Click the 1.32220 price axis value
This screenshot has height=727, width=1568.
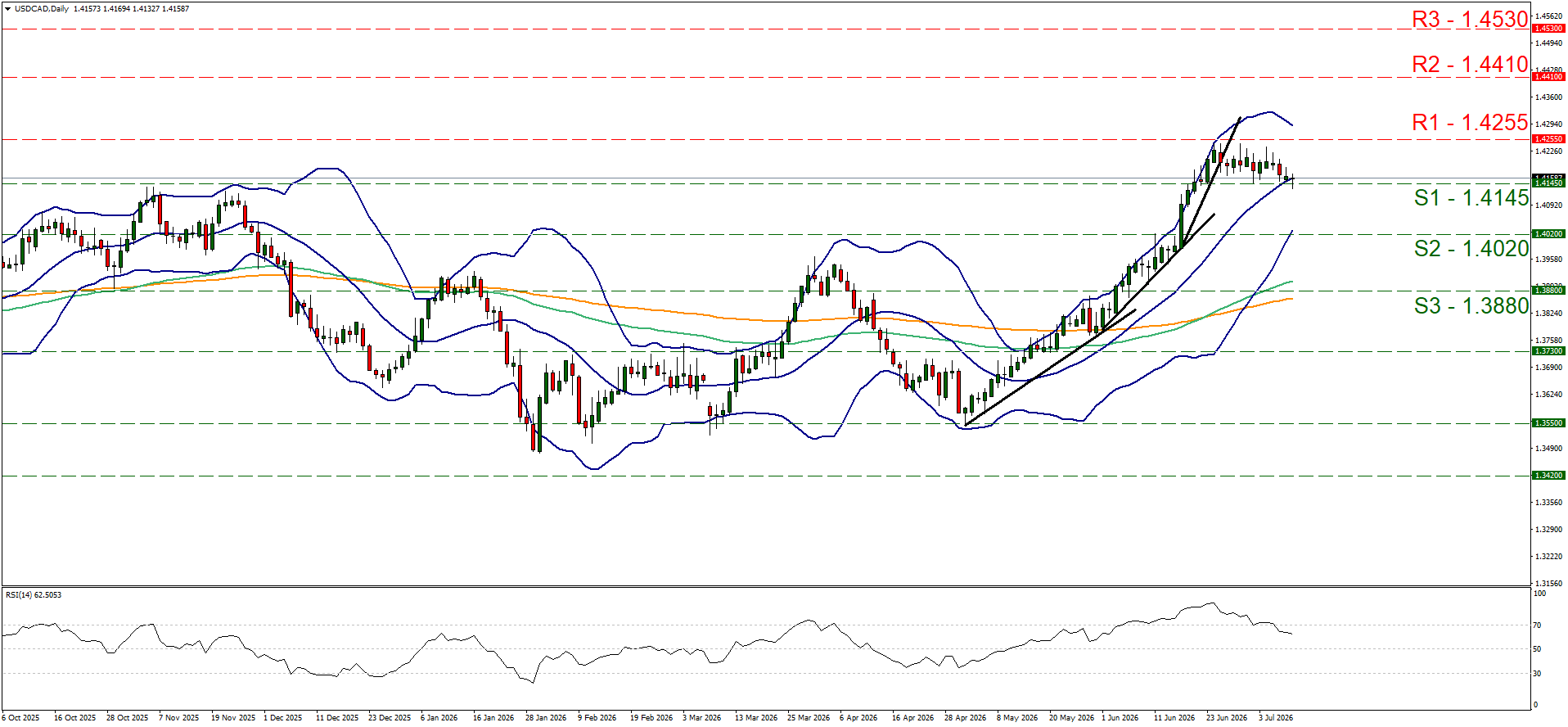(x=1549, y=557)
